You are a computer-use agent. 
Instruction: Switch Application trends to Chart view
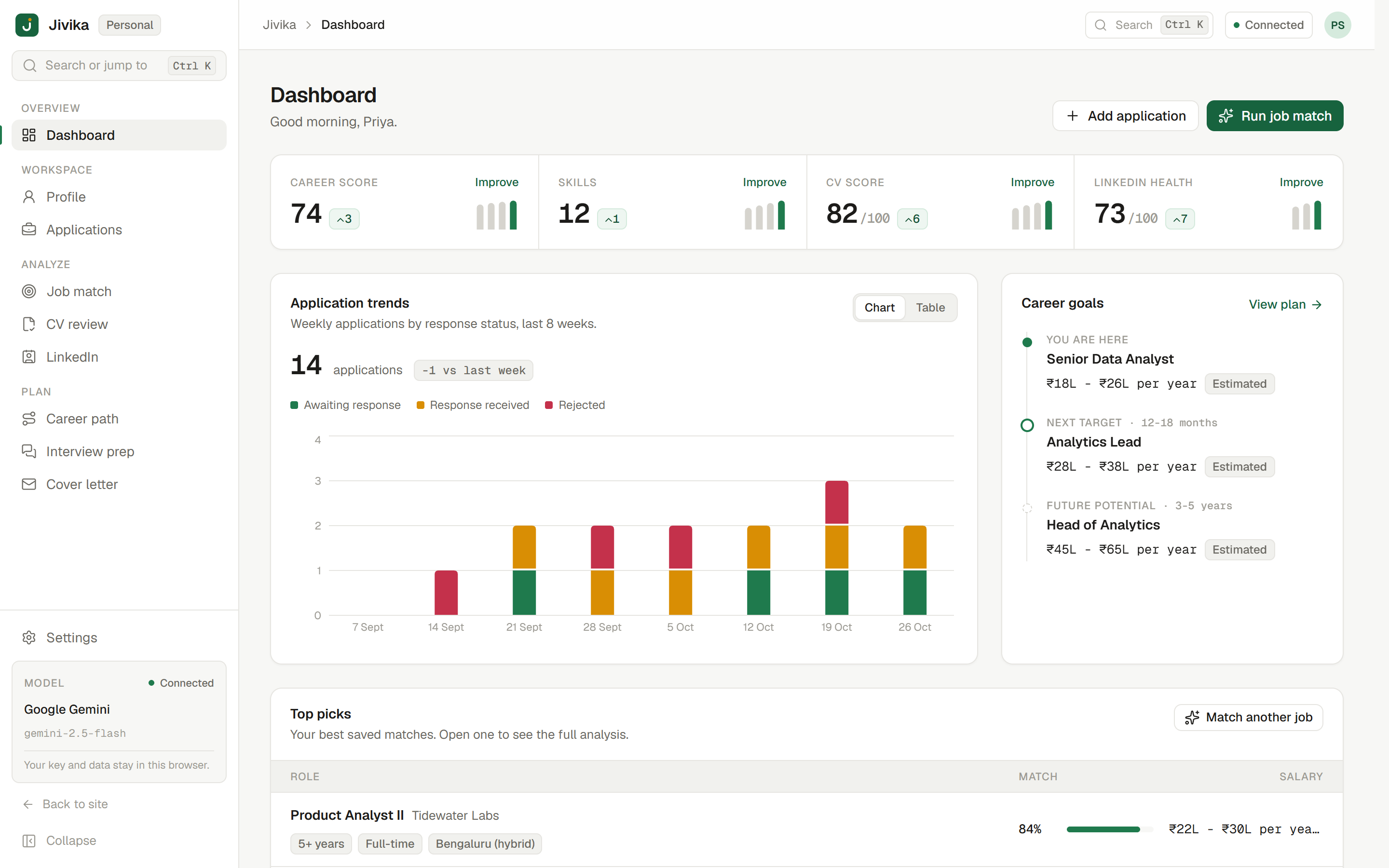click(x=879, y=308)
